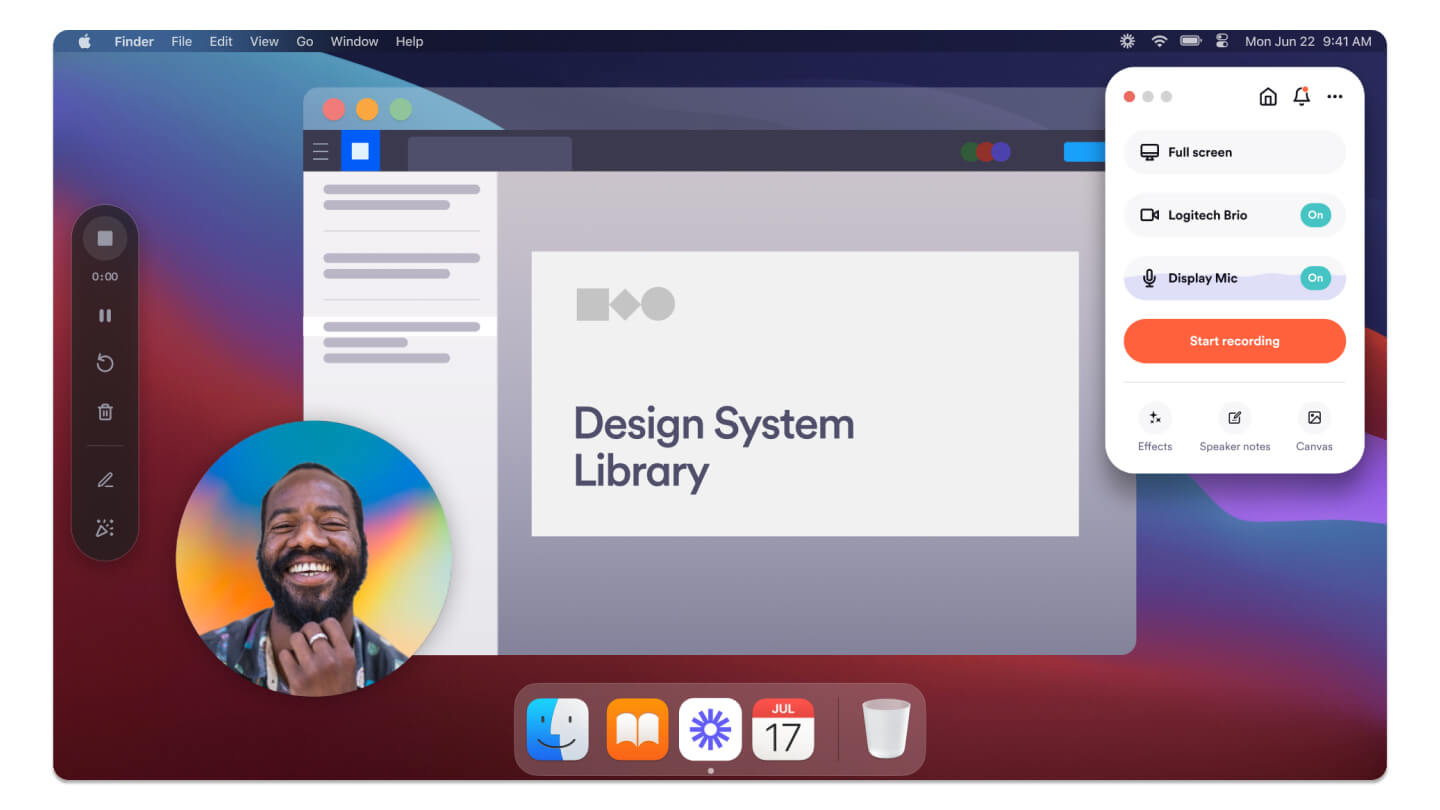Open the Window menu in the menu bar
The image size is (1440, 810).
tap(354, 41)
